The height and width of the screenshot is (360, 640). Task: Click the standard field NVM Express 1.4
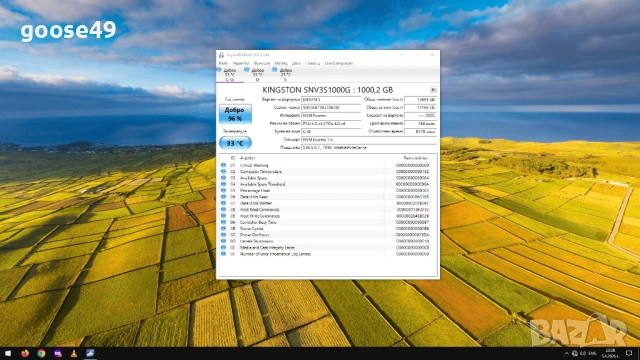coord(369,140)
